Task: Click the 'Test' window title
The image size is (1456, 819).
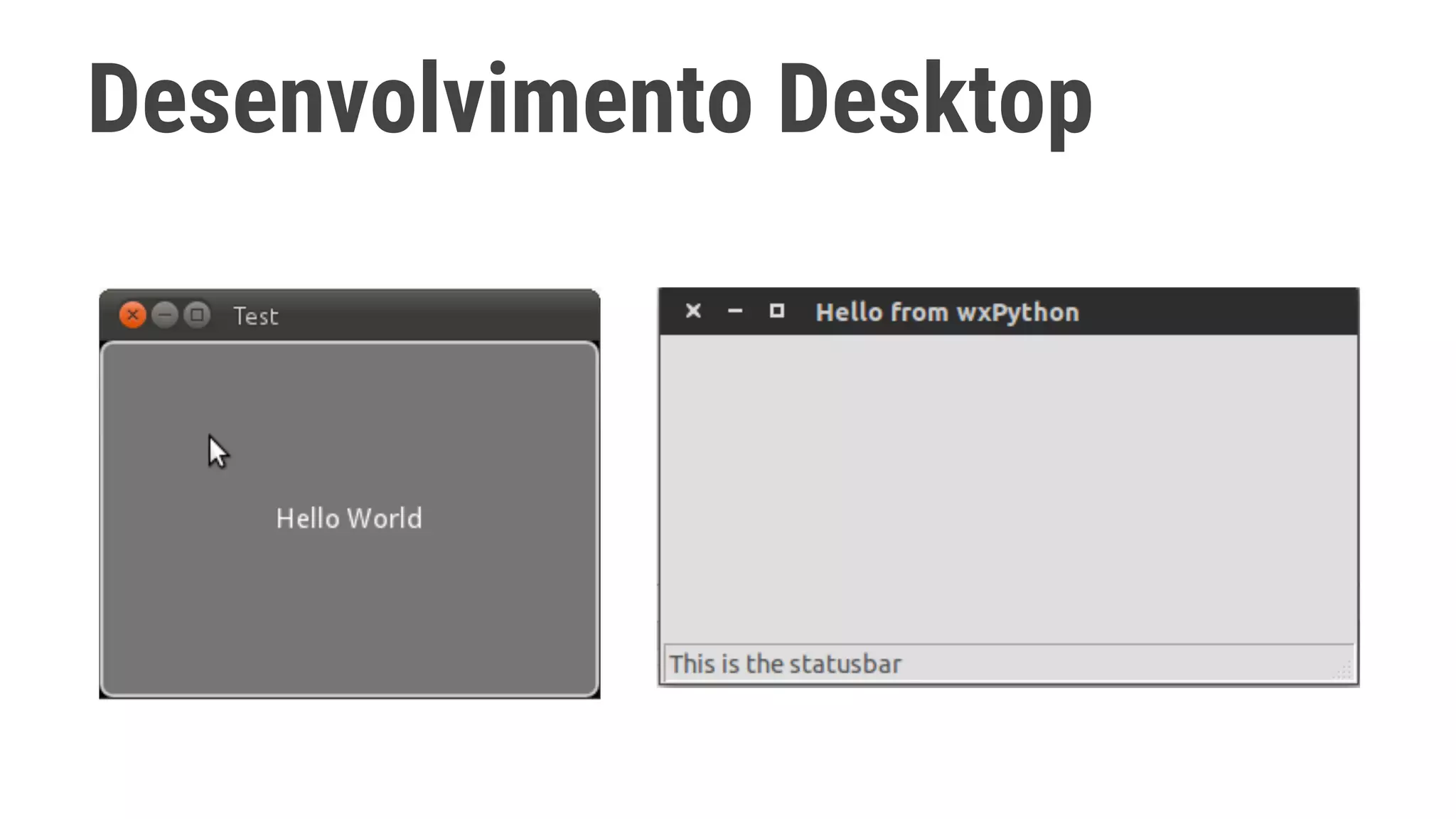Action: 256,316
